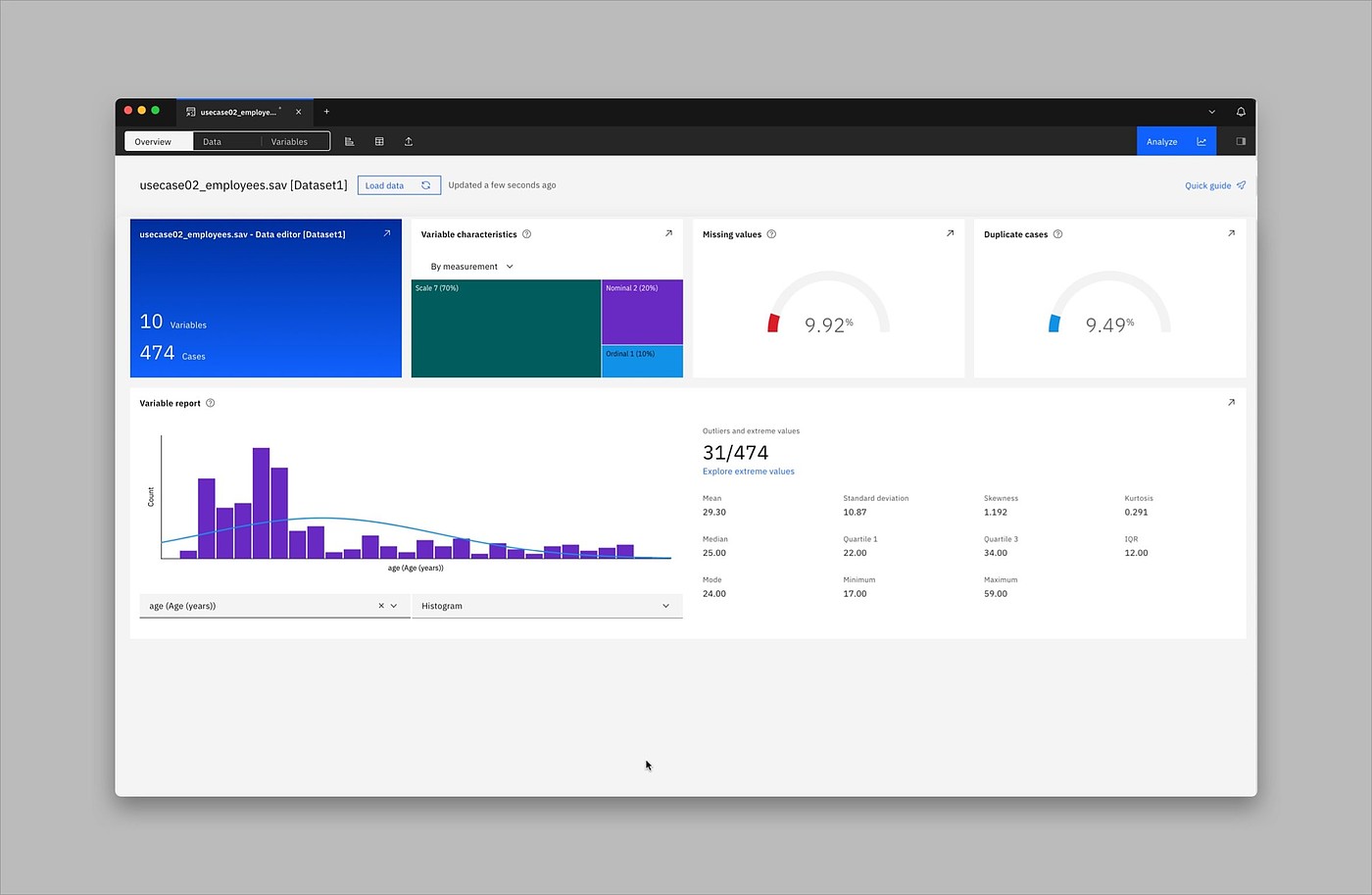The width and height of the screenshot is (1372, 895).
Task: Click the help icon beside Variable report
Action: (210, 403)
